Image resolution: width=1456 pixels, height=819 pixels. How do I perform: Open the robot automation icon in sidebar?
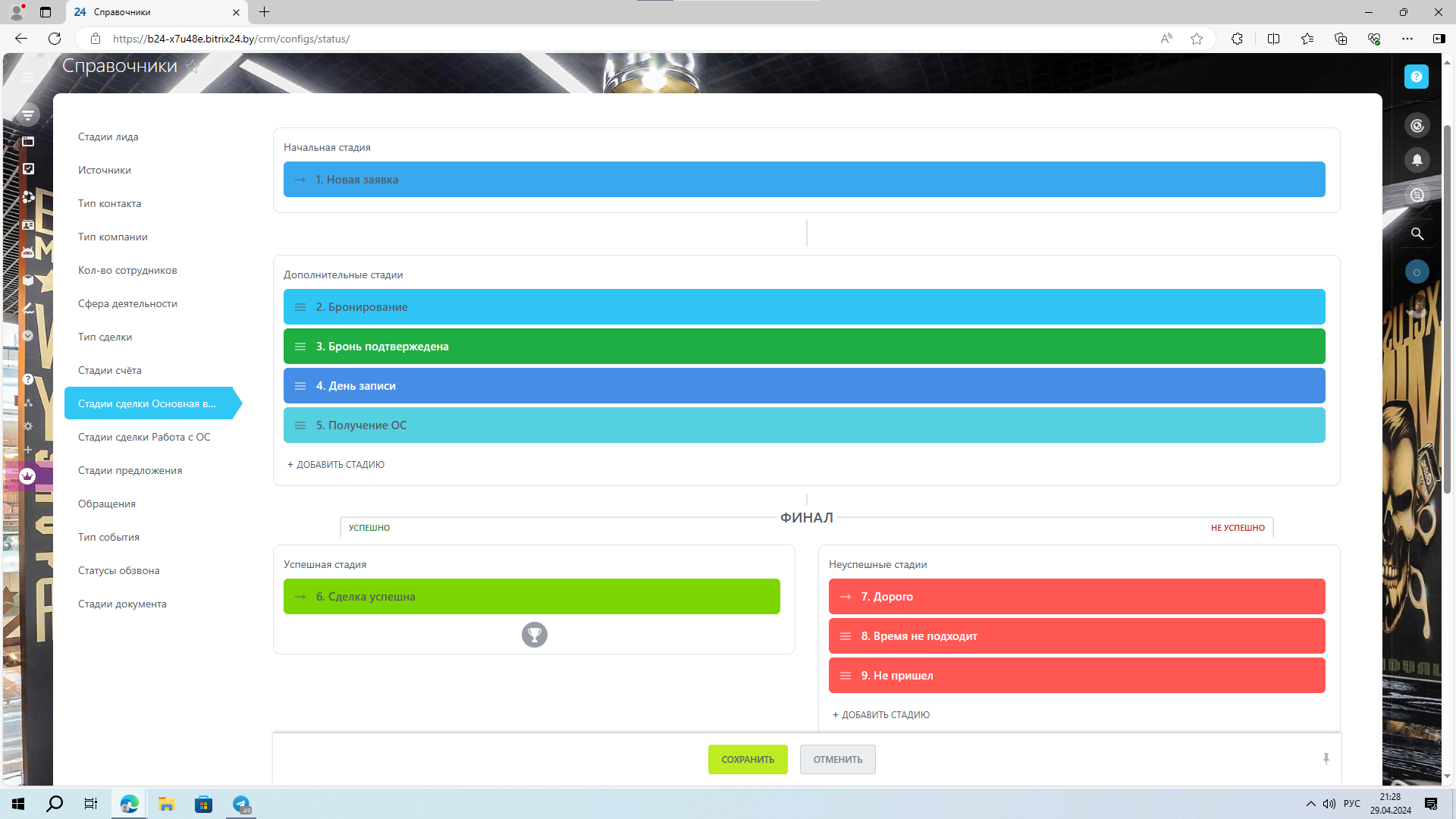pyautogui.click(x=28, y=253)
